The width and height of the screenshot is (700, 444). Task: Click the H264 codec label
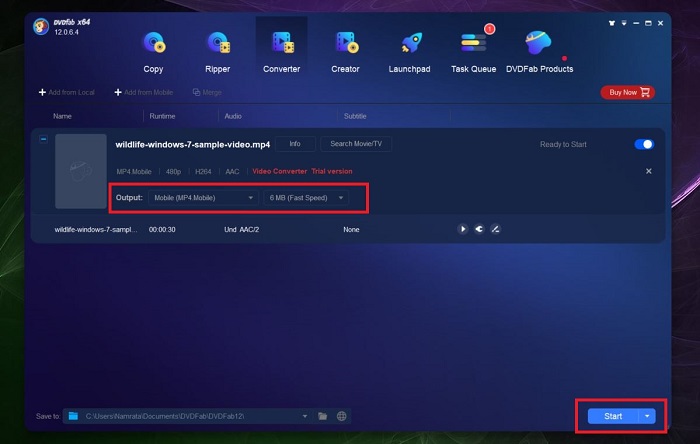(x=203, y=171)
